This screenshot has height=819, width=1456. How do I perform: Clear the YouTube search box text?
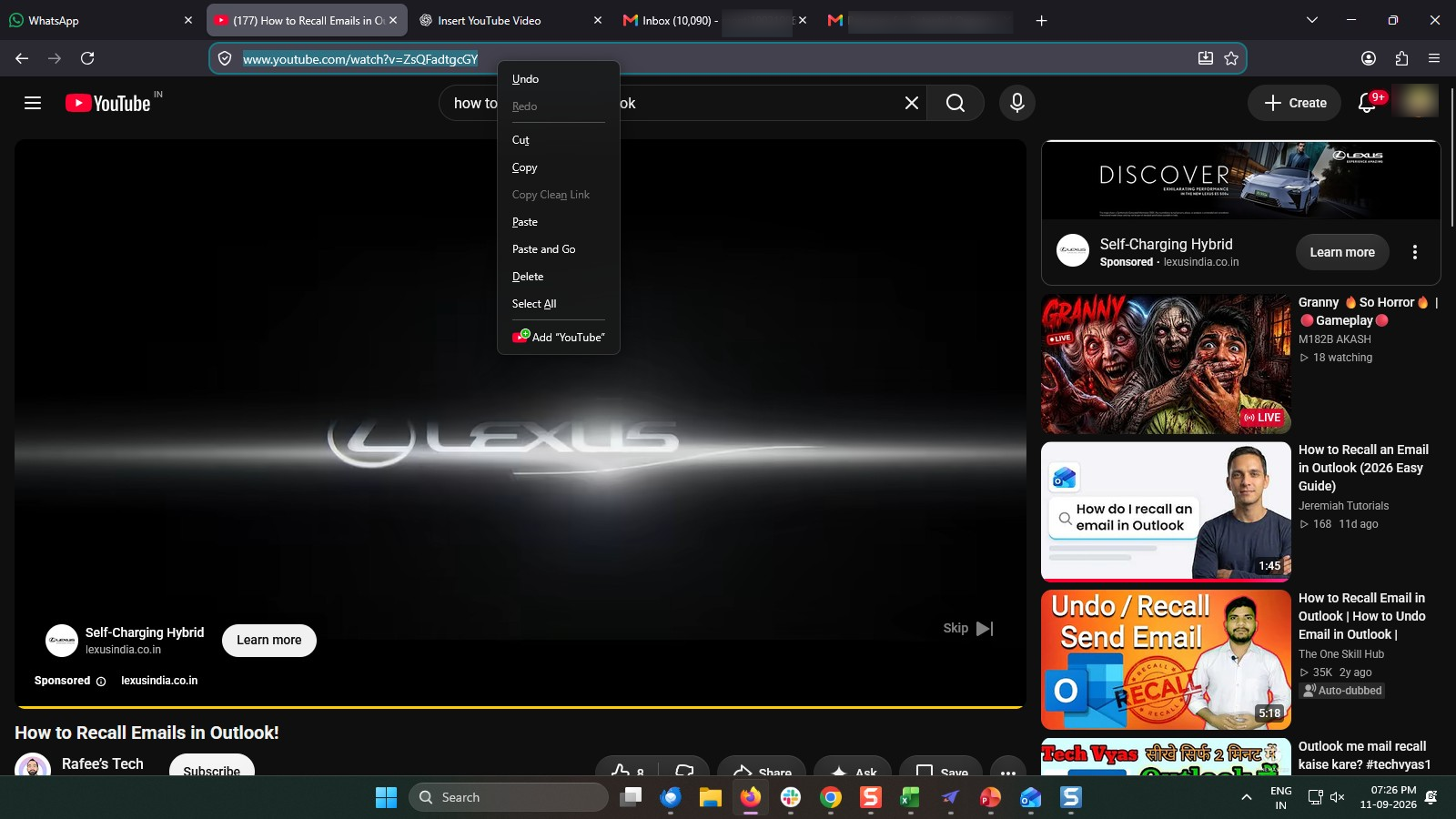coord(911,103)
